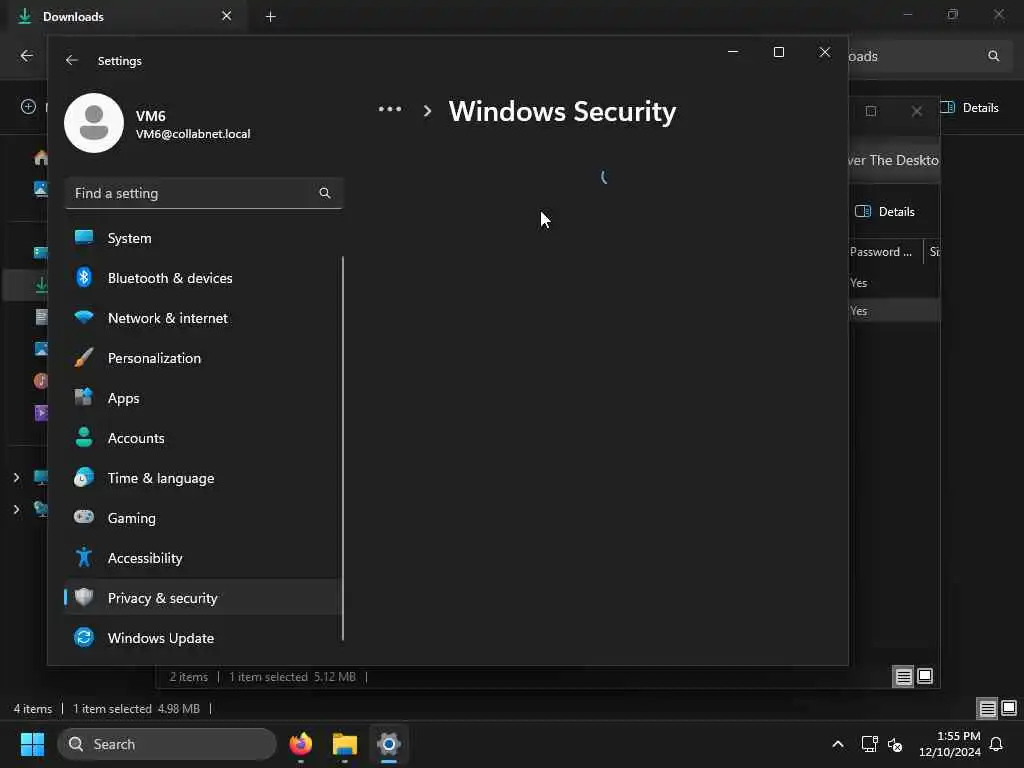
Task: Click the Settings back arrow
Action: 72,60
